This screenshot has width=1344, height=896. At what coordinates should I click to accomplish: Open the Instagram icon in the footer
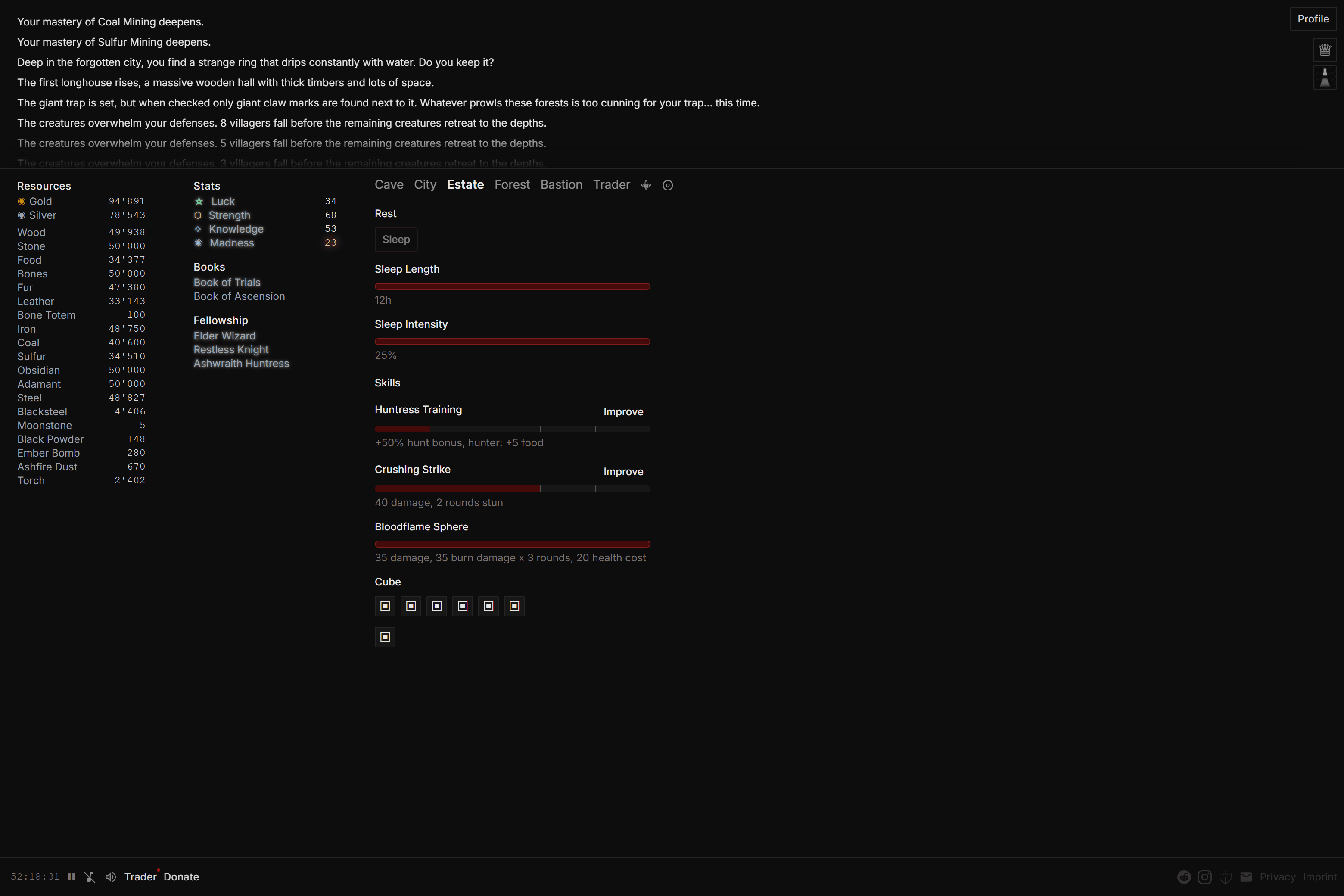[1204, 877]
